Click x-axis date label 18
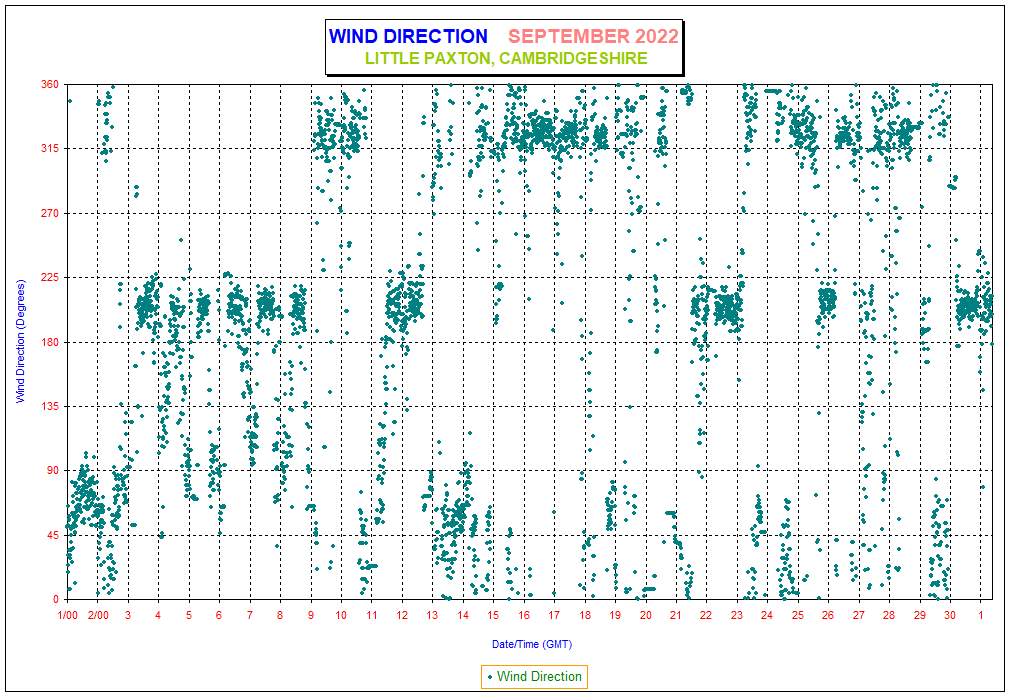Image resolution: width=1010 pixels, height=696 pixels. [585, 616]
